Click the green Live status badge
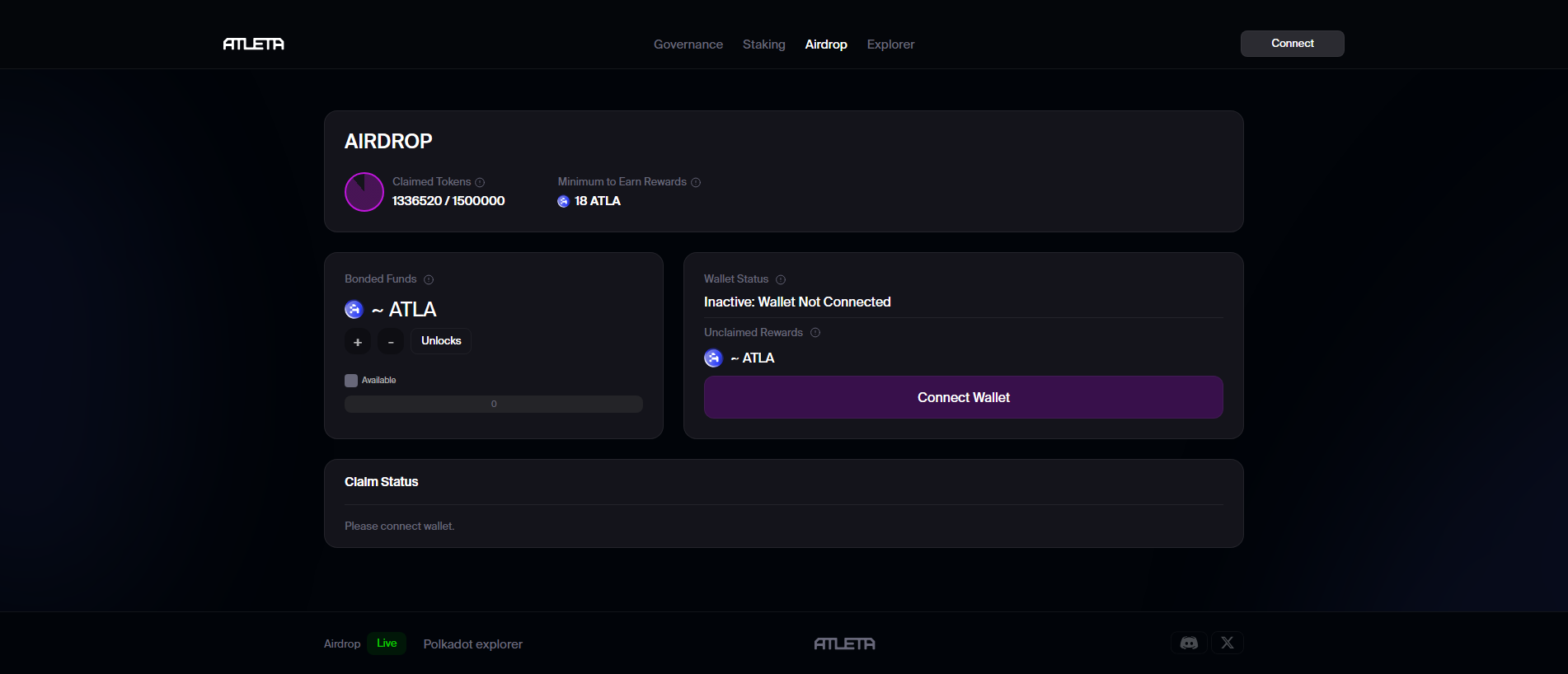The height and width of the screenshot is (674, 1568). pos(387,644)
